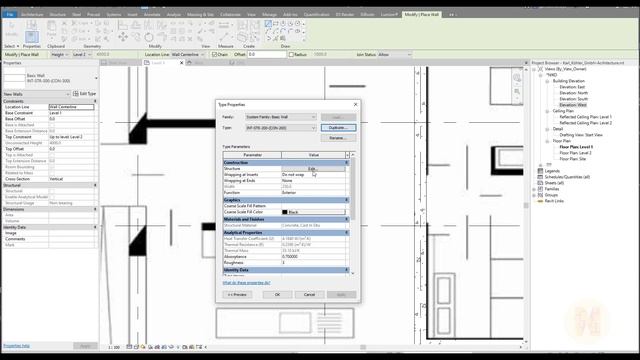
Task: Click the Sheets icon in Project Browser
Action: pos(540,183)
